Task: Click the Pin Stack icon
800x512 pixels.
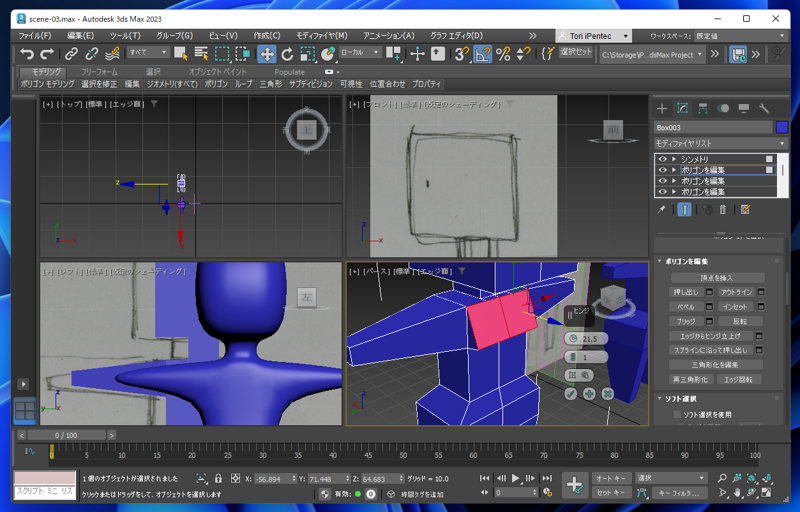Action: point(662,209)
